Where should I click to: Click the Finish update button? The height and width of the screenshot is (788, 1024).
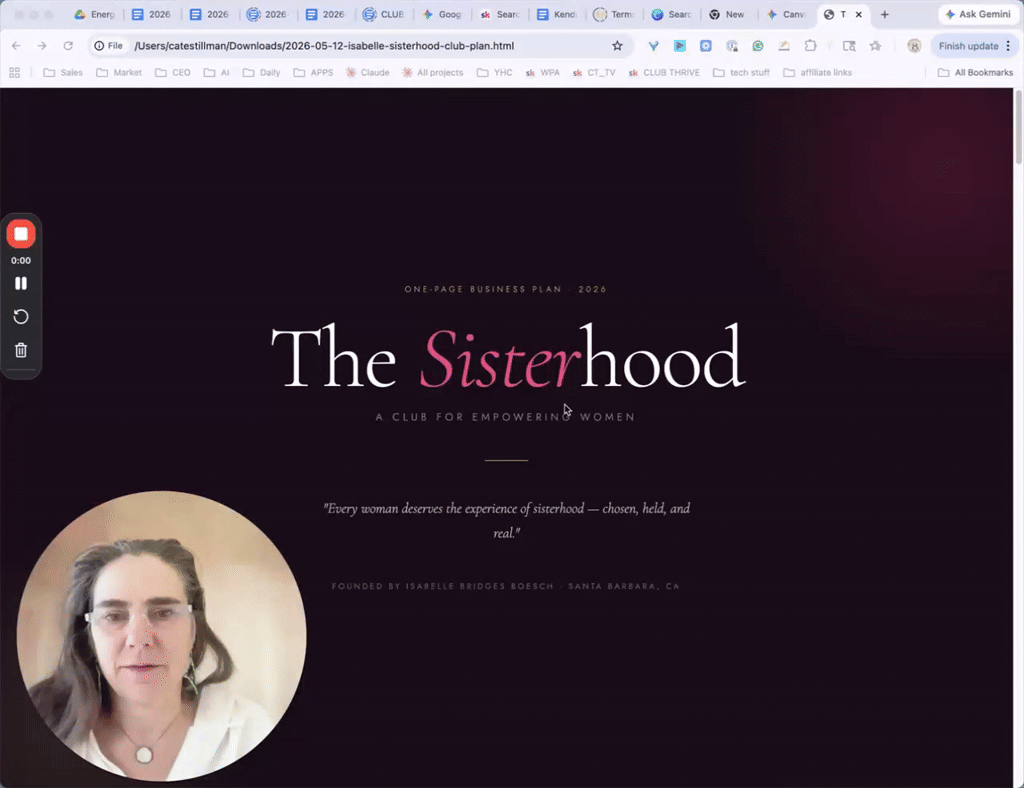pyautogui.click(x=968, y=46)
